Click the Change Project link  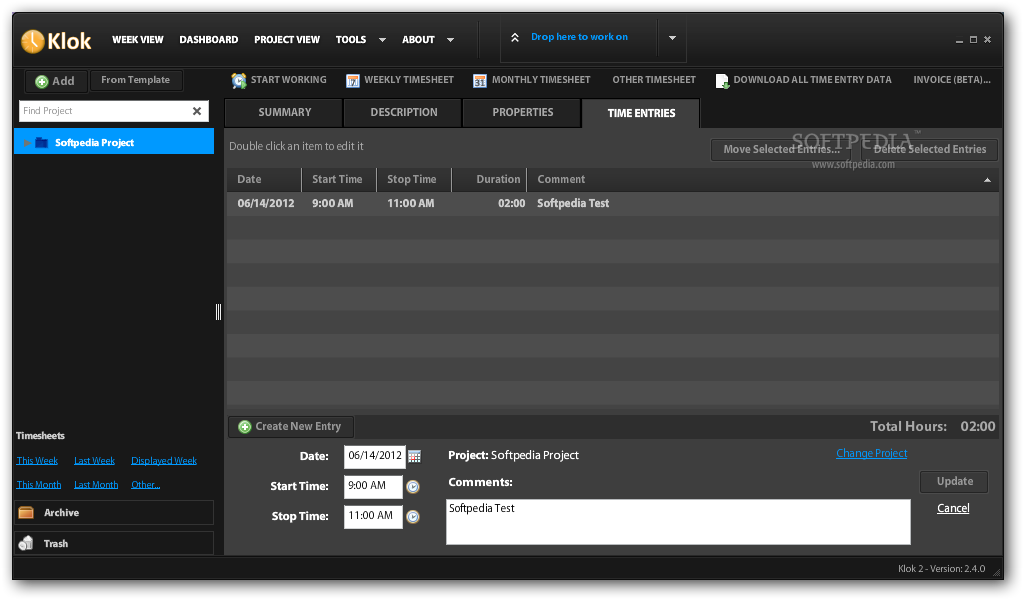click(871, 454)
